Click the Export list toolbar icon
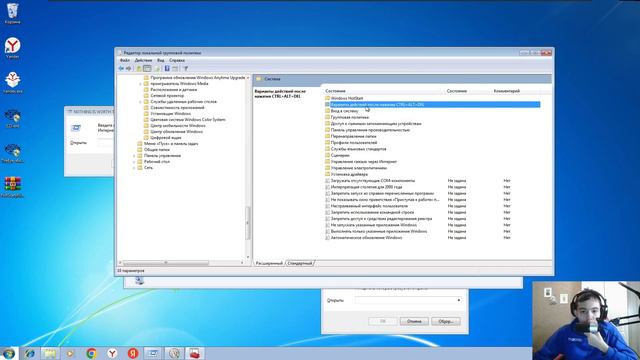 [x=157, y=69]
